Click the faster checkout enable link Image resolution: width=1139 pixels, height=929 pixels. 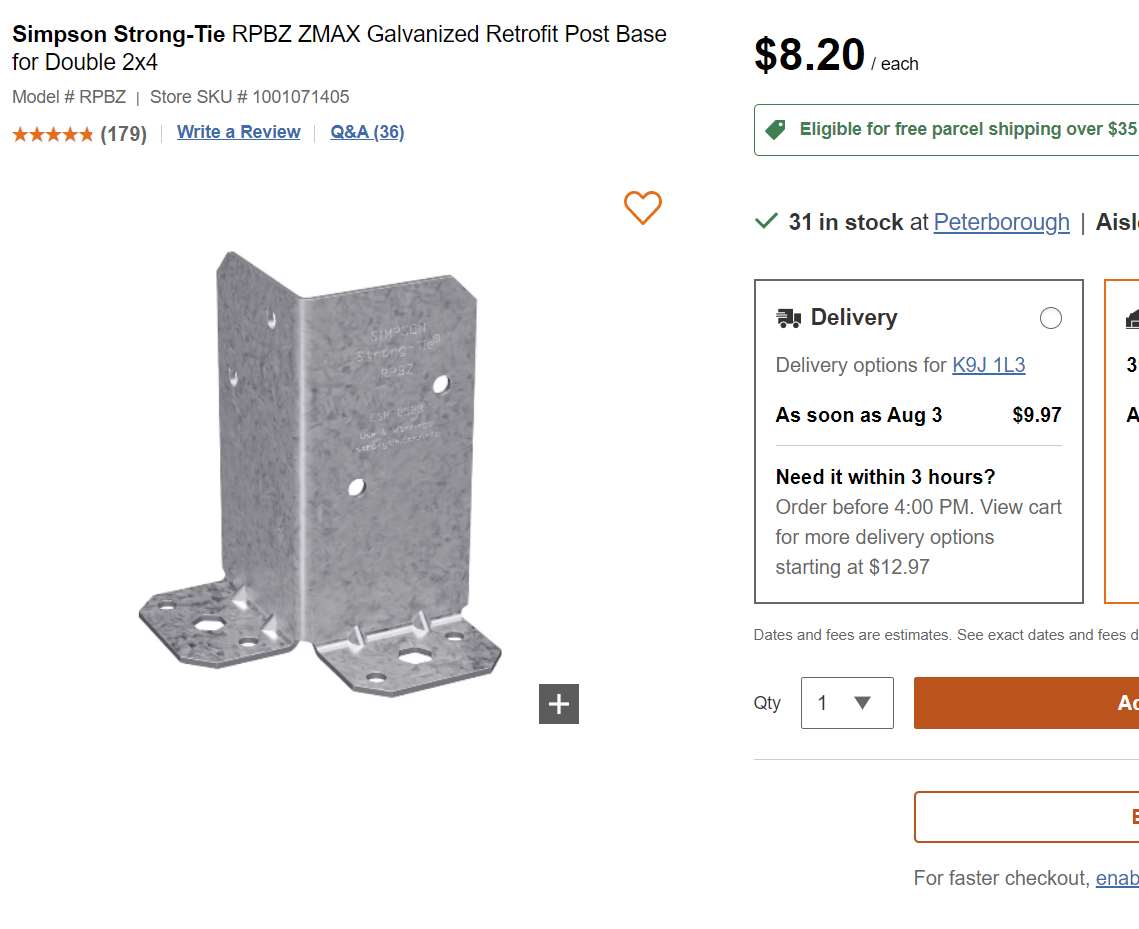tap(1117, 878)
